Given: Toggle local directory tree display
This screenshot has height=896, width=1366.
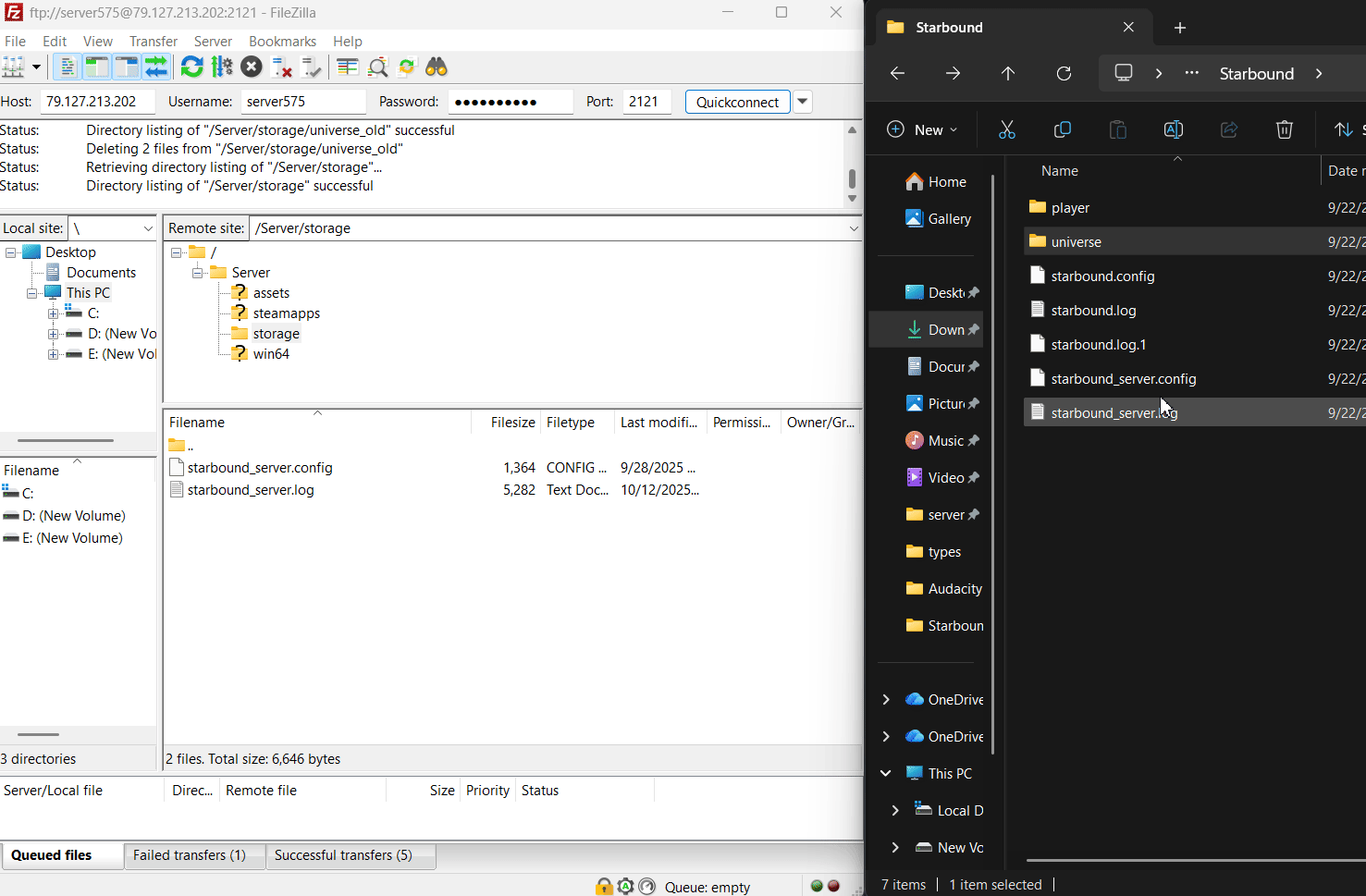Looking at the screenshot, I should (x=96, y=67).
